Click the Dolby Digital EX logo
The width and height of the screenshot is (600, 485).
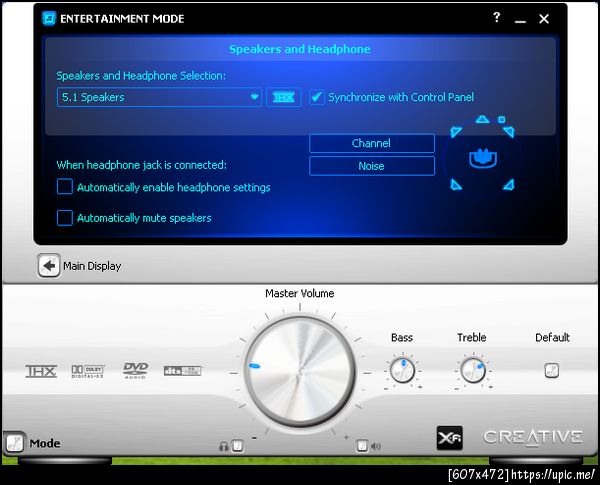point(88,371)
